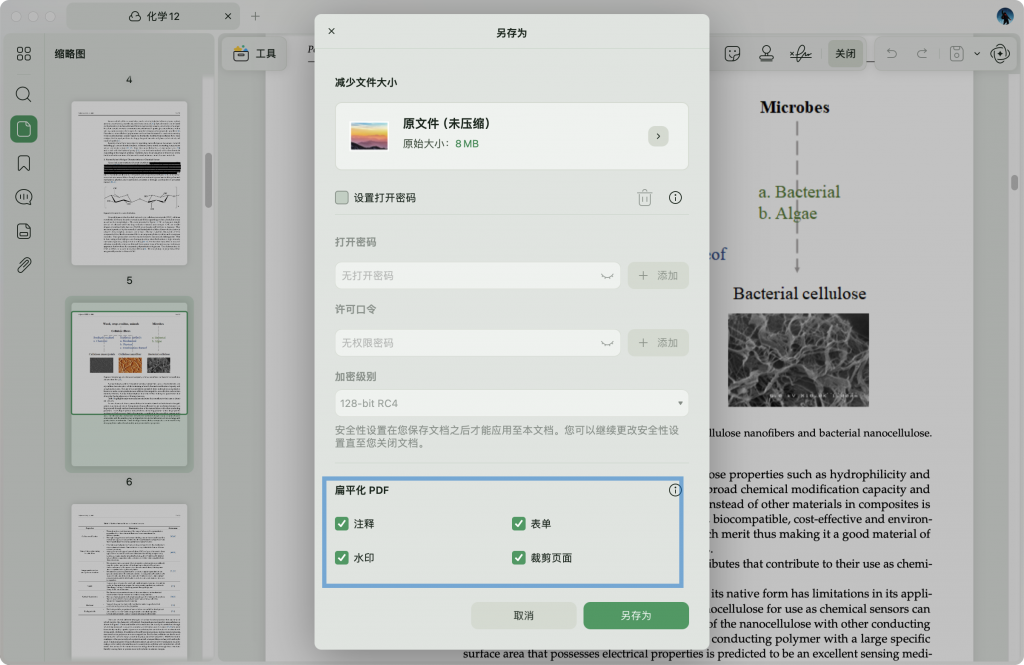Open the bookmarks panel icon
Screen dimensions: 1024x665
click(24, 163)
